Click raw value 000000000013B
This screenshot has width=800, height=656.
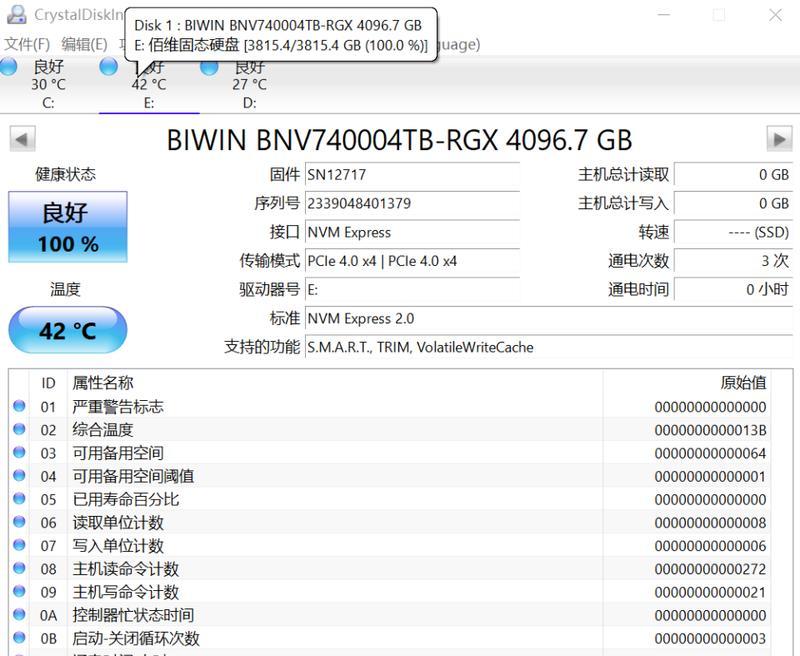[x=710, y=430]
